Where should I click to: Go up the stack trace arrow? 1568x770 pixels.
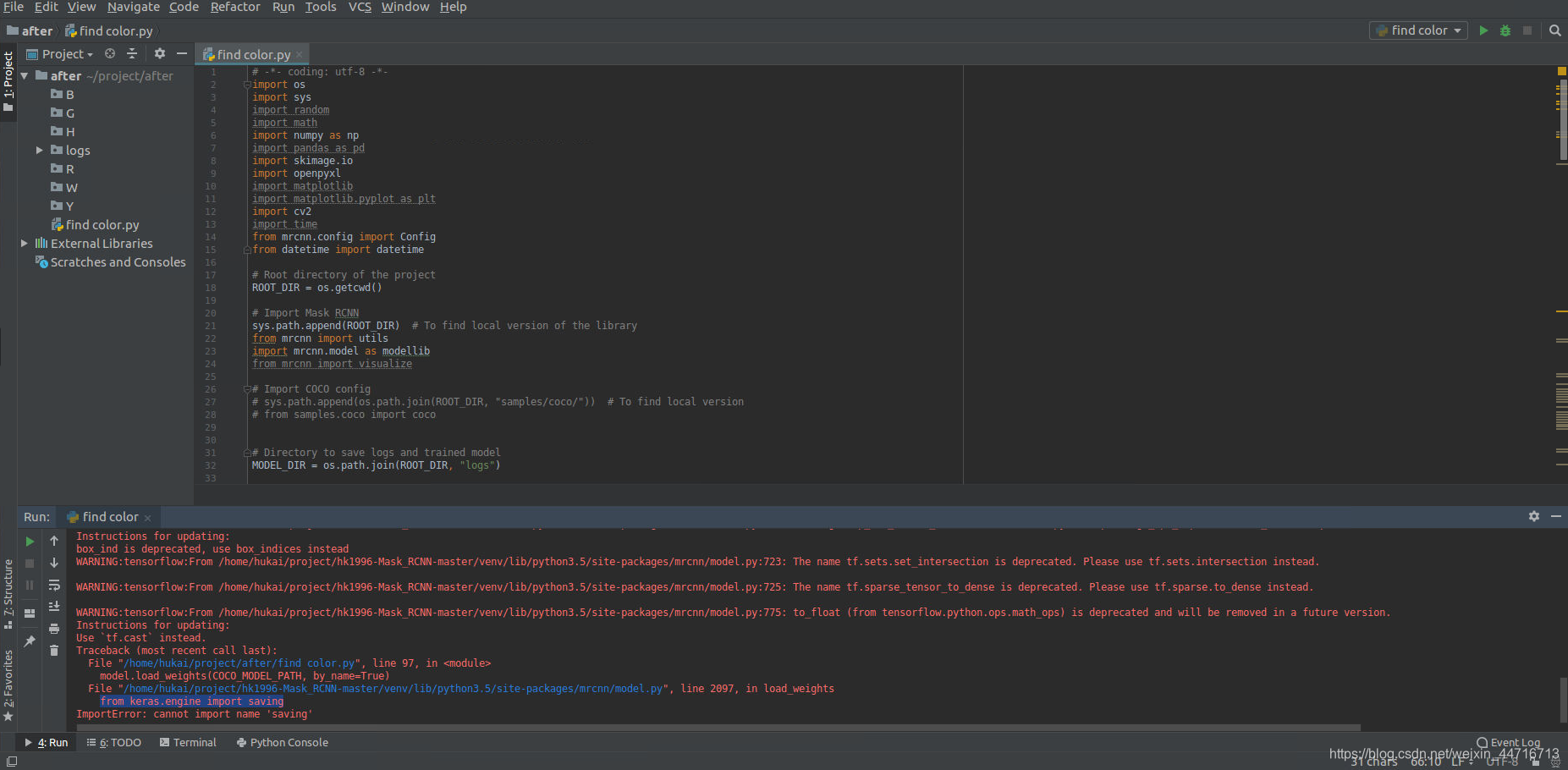tap(54, 541)
